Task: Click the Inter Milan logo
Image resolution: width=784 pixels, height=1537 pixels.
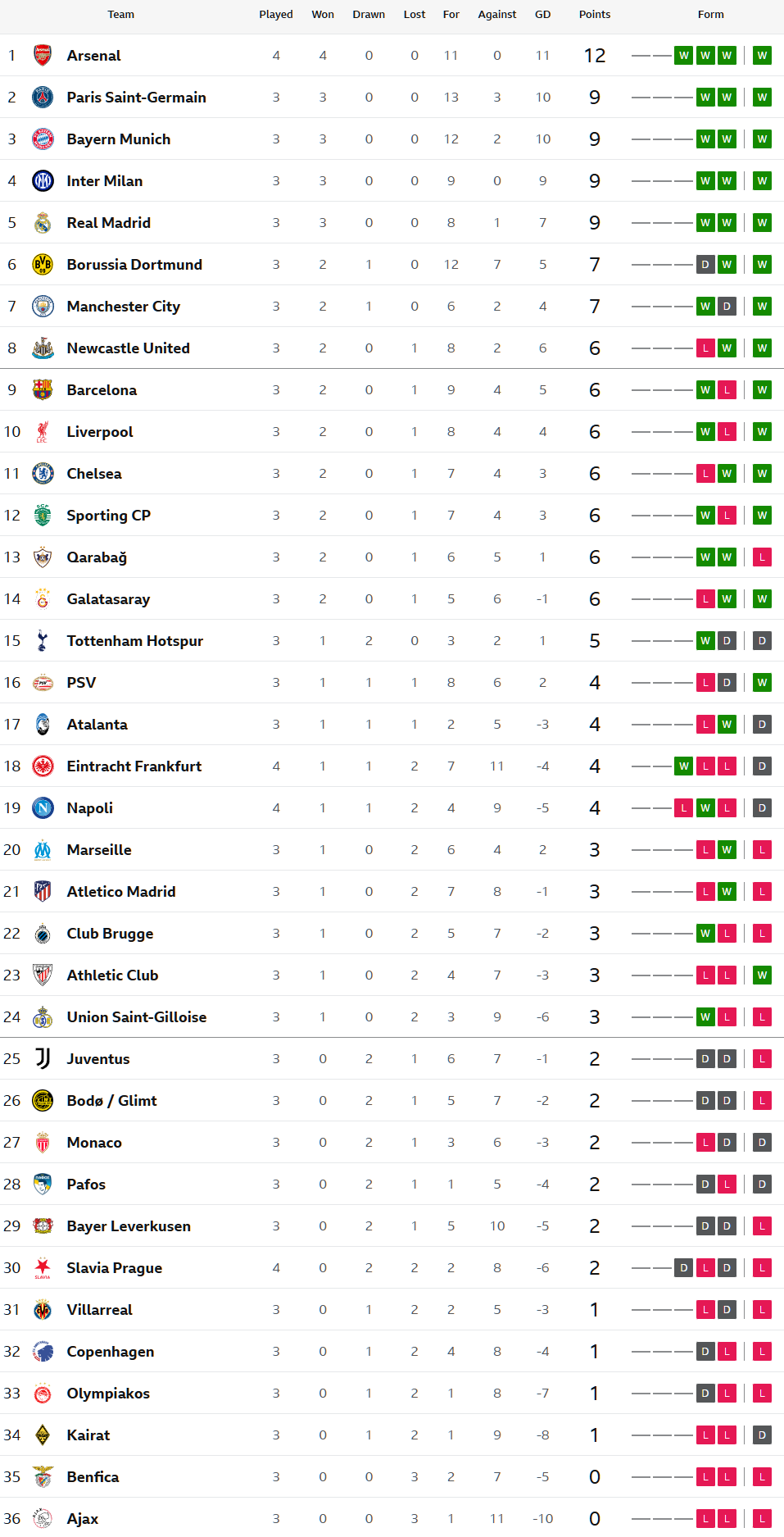Action: [43, 181]
